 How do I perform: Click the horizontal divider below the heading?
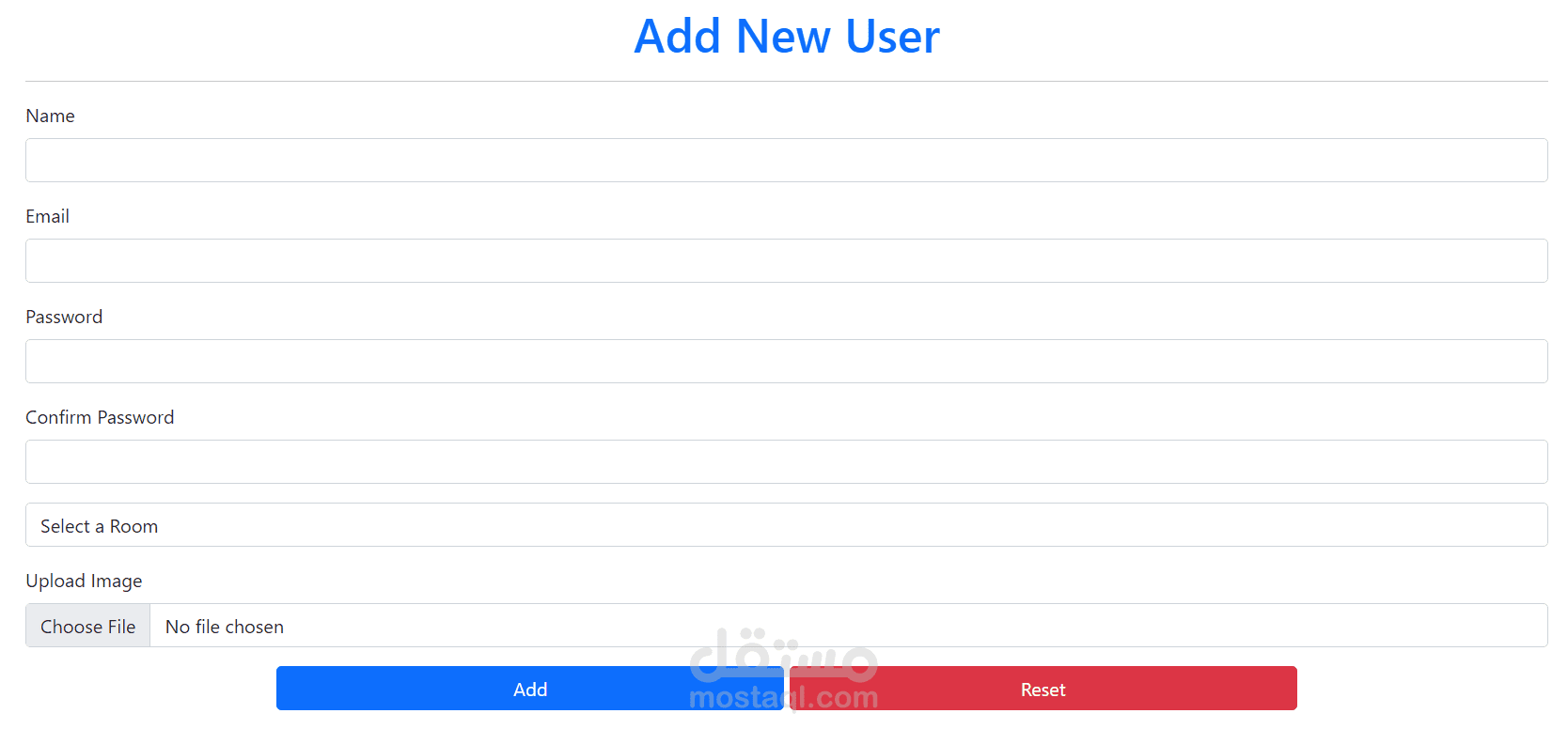coord(786,82)
